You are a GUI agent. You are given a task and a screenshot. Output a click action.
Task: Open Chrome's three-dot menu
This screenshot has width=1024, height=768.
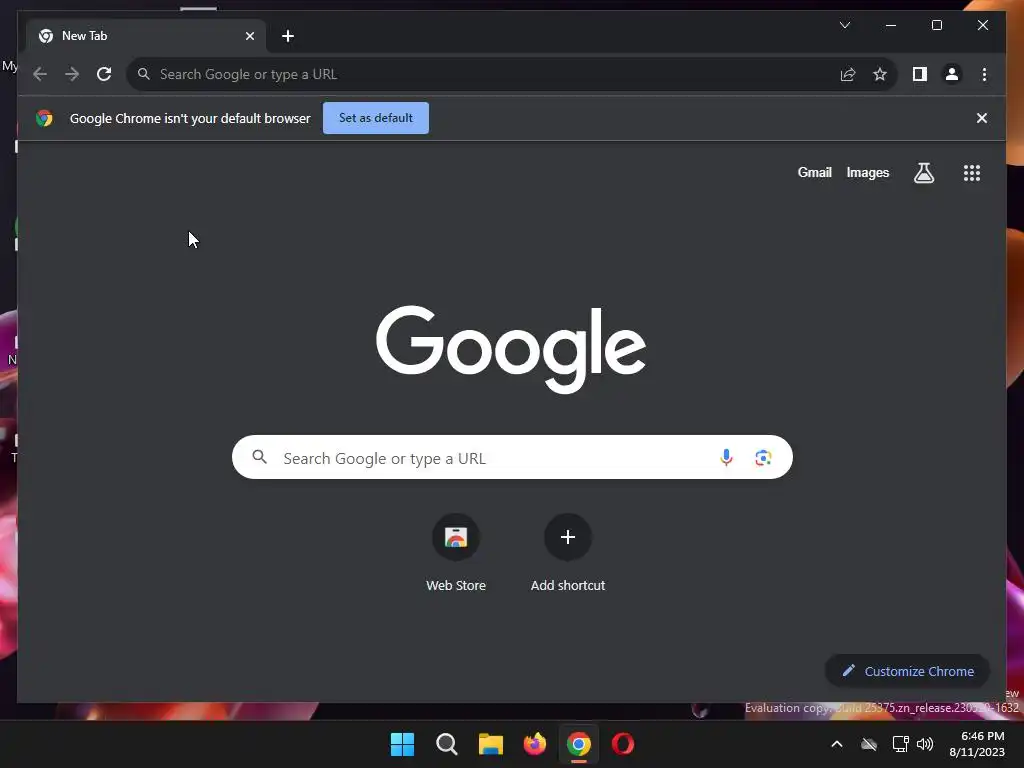coord(984,74)
